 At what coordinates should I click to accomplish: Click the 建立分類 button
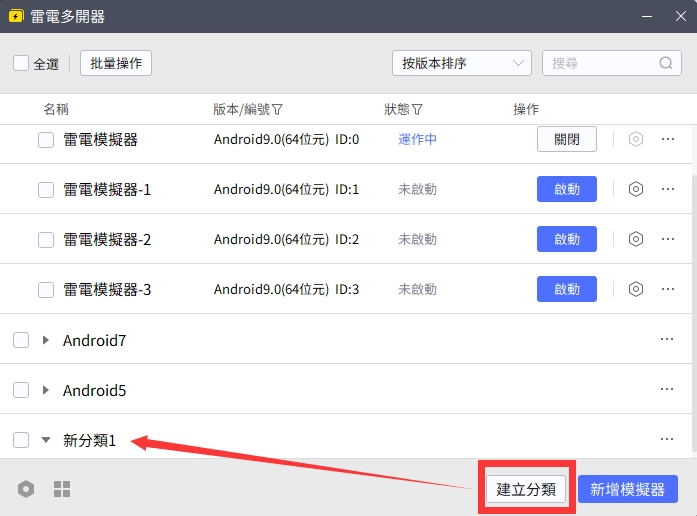pos(526,489)
